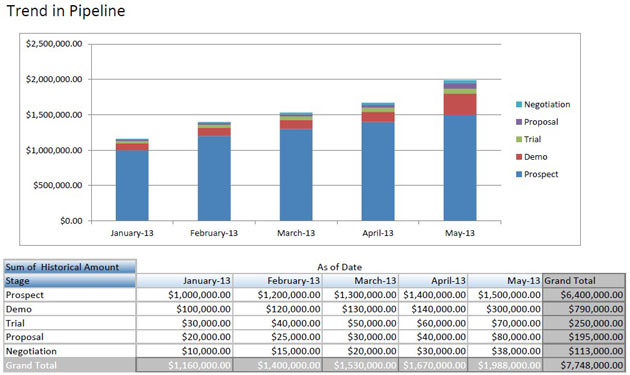The height and width of the screenshot is (375, 630).
Task: Select the Prospect legend label
Action: (x=541, y=174)
